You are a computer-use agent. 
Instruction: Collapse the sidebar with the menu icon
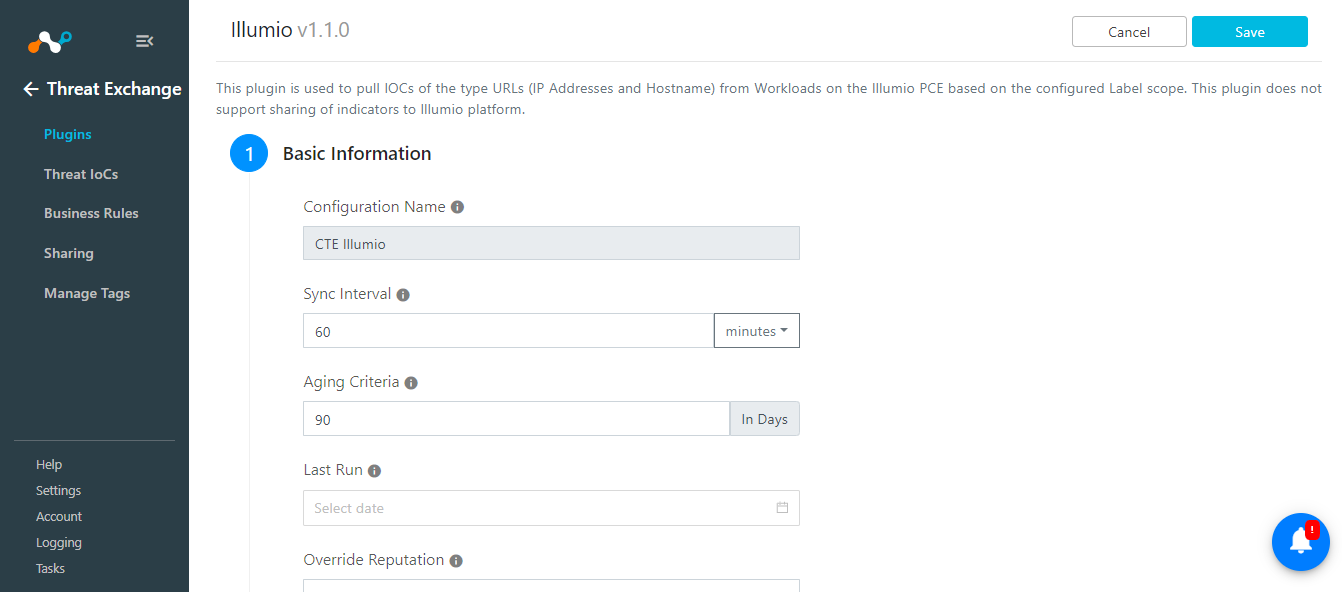[x=144, y=41]
